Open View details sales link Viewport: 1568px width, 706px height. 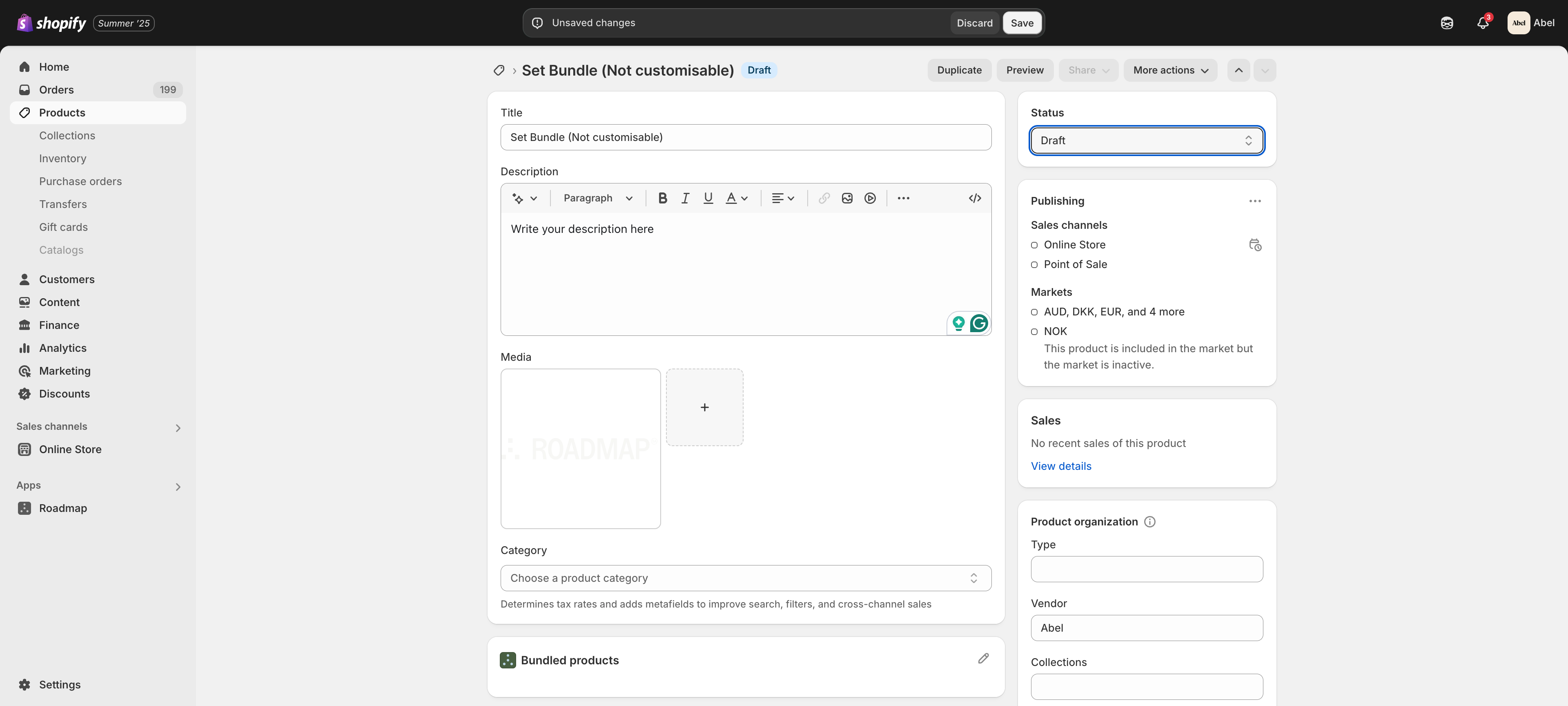1060,466
